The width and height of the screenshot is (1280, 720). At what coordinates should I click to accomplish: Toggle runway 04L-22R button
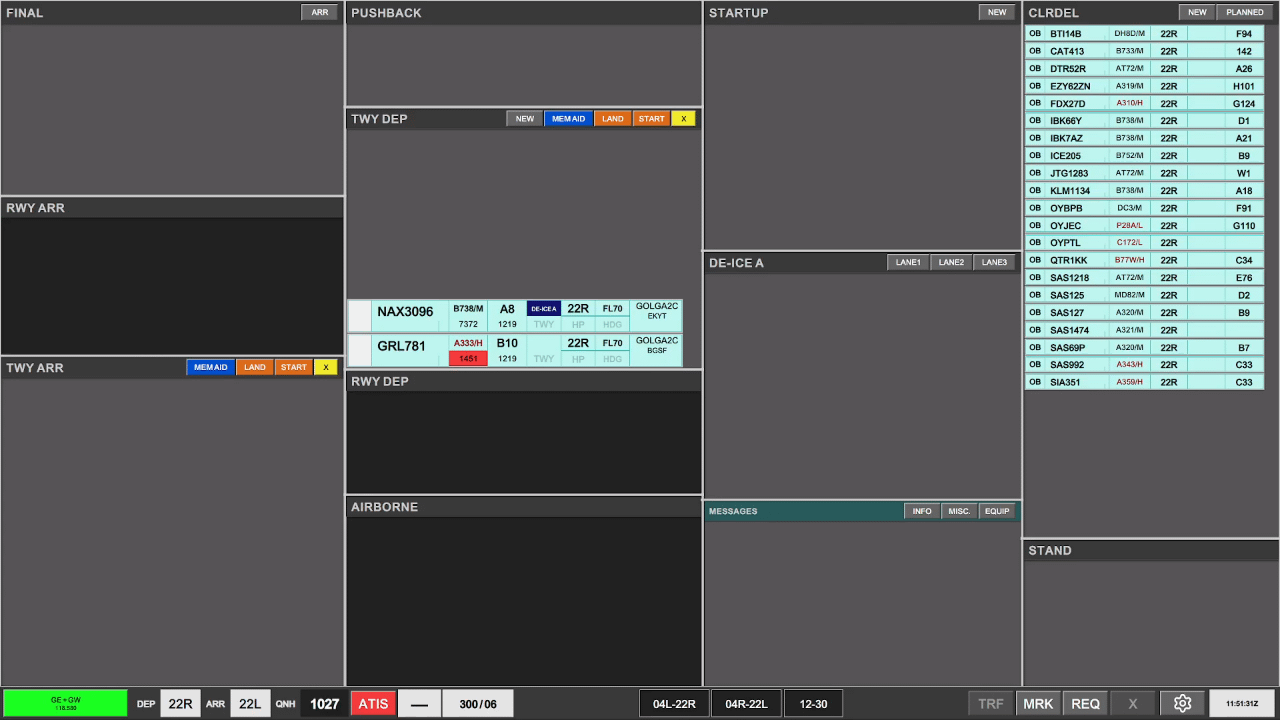pos(675,703)
